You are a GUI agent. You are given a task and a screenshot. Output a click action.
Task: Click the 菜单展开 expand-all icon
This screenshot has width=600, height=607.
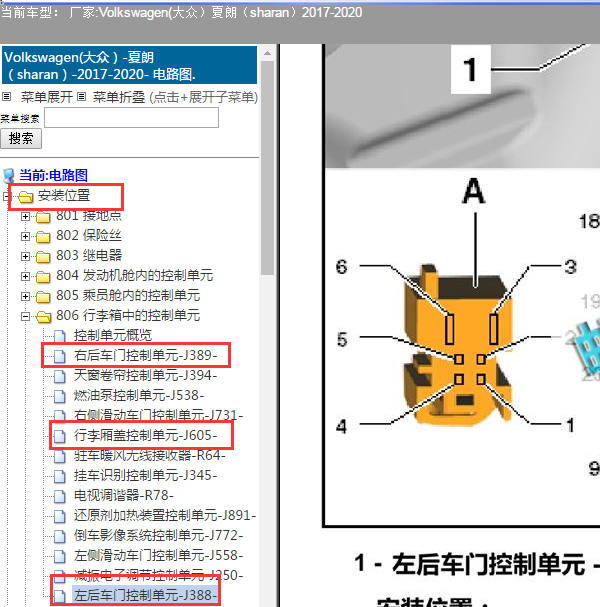click(7, 97)
